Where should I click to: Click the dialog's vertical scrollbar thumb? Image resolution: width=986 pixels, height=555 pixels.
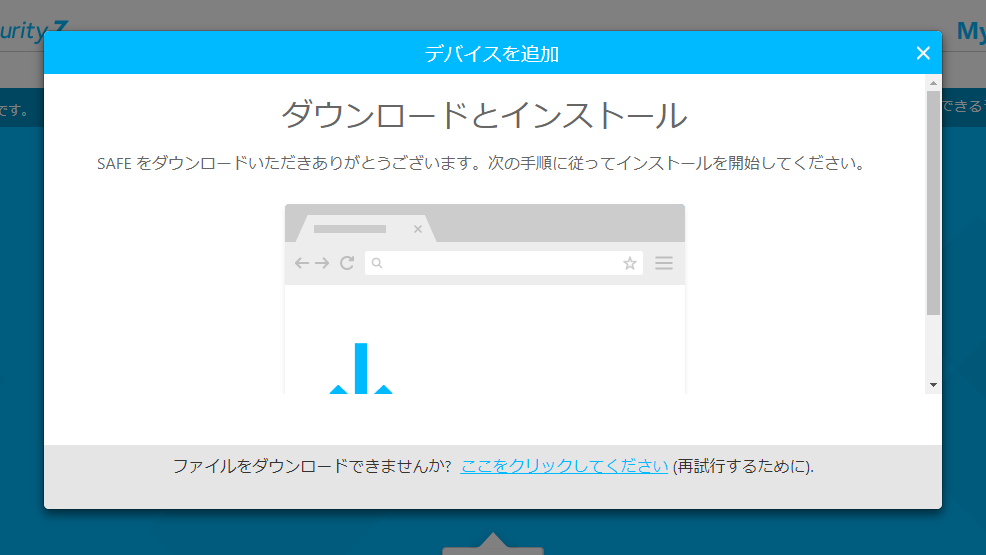click(x=933, y=200)
